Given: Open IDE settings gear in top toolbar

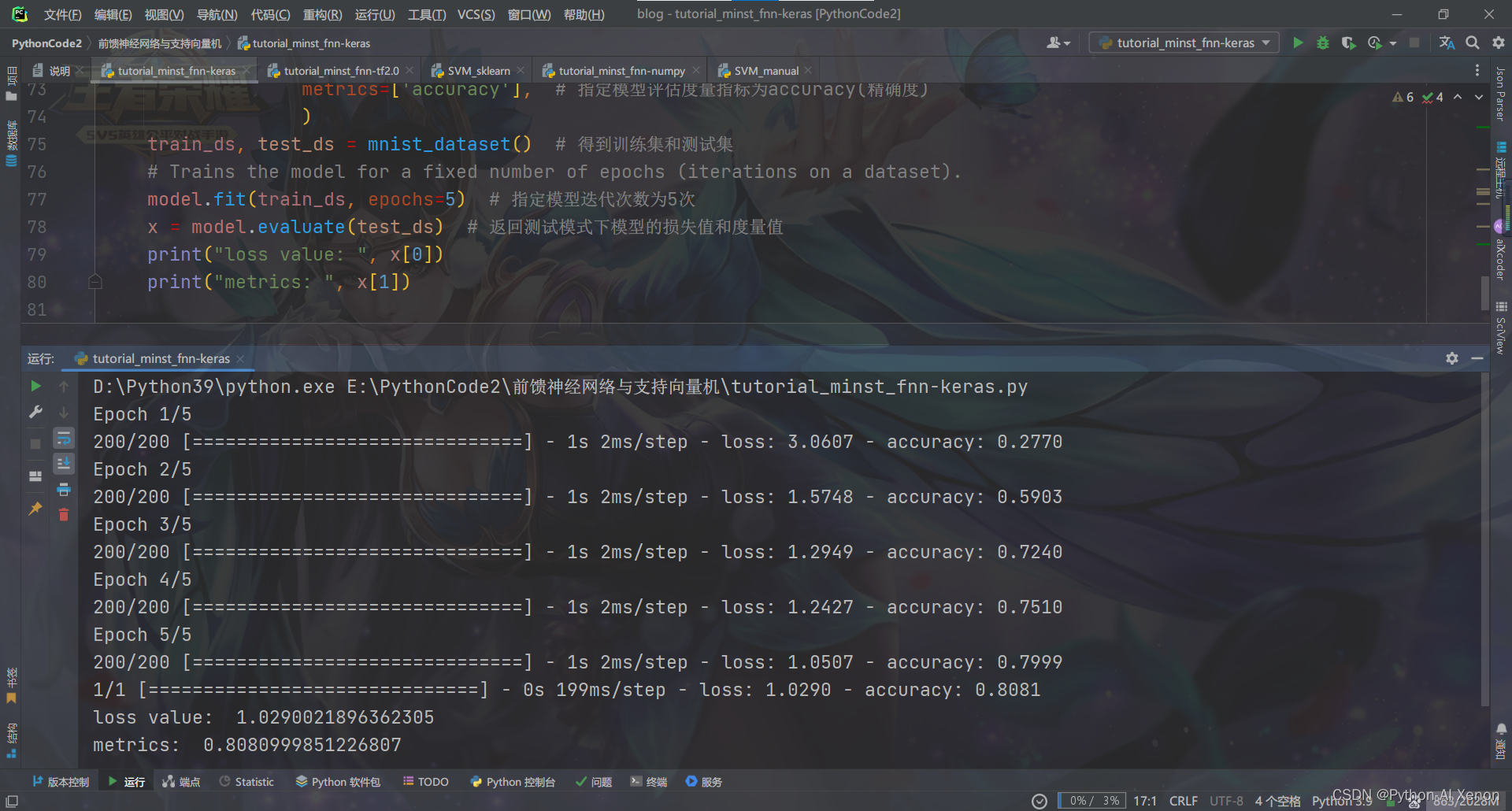Looking at the screenshot, I should 1499,43.
